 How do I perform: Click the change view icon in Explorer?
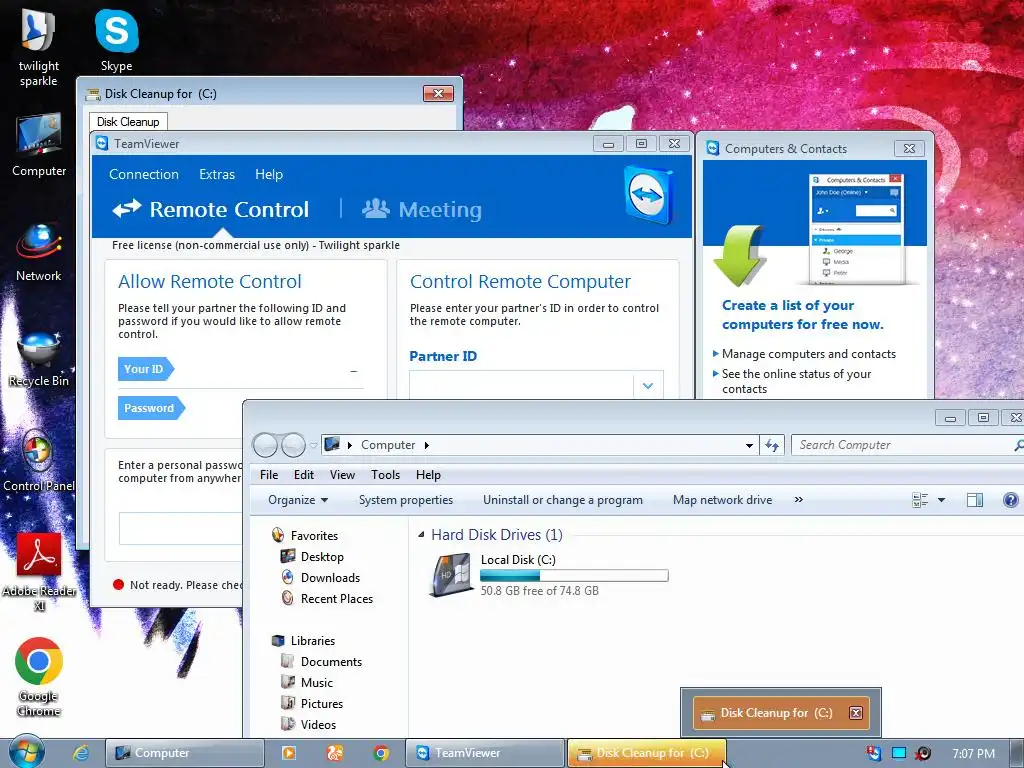(920, 500)
